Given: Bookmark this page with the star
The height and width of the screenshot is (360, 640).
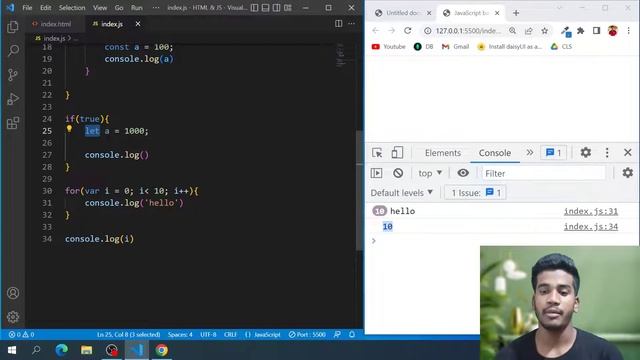Looking at the screenshot, I should [x=544, y=31].
